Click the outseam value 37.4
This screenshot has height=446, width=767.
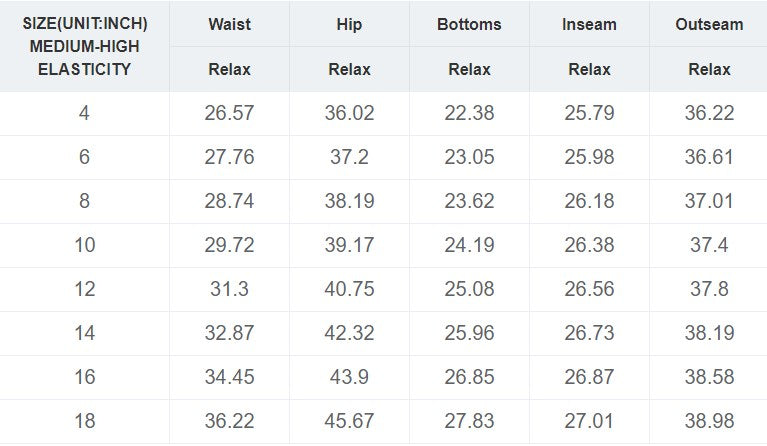click(x=709, y=245)
